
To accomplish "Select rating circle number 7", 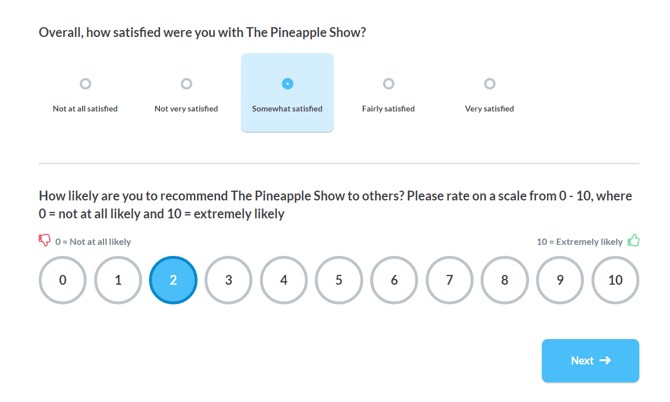I will pos(450,280).
